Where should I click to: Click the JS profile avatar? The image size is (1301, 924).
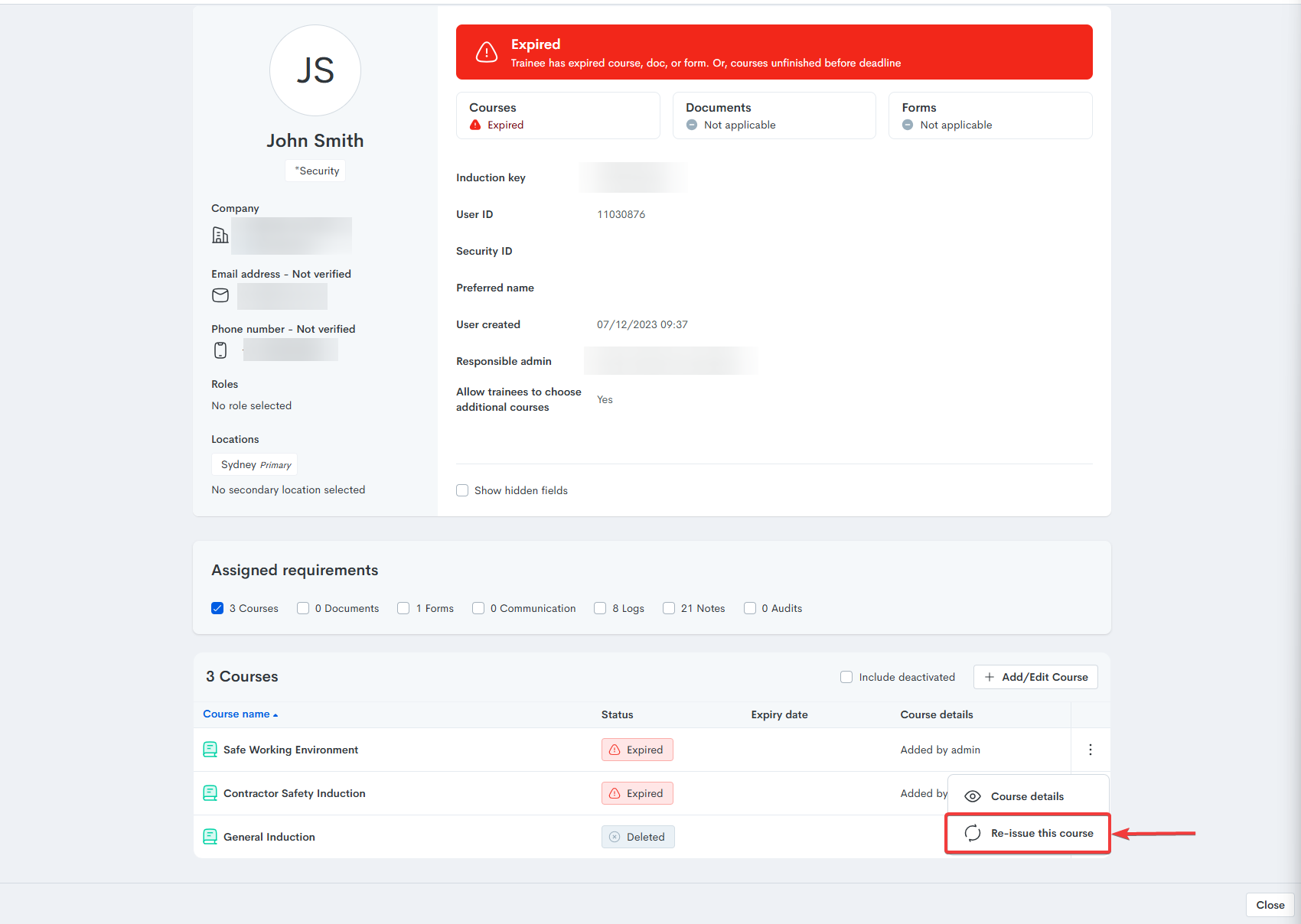point(315,70)
